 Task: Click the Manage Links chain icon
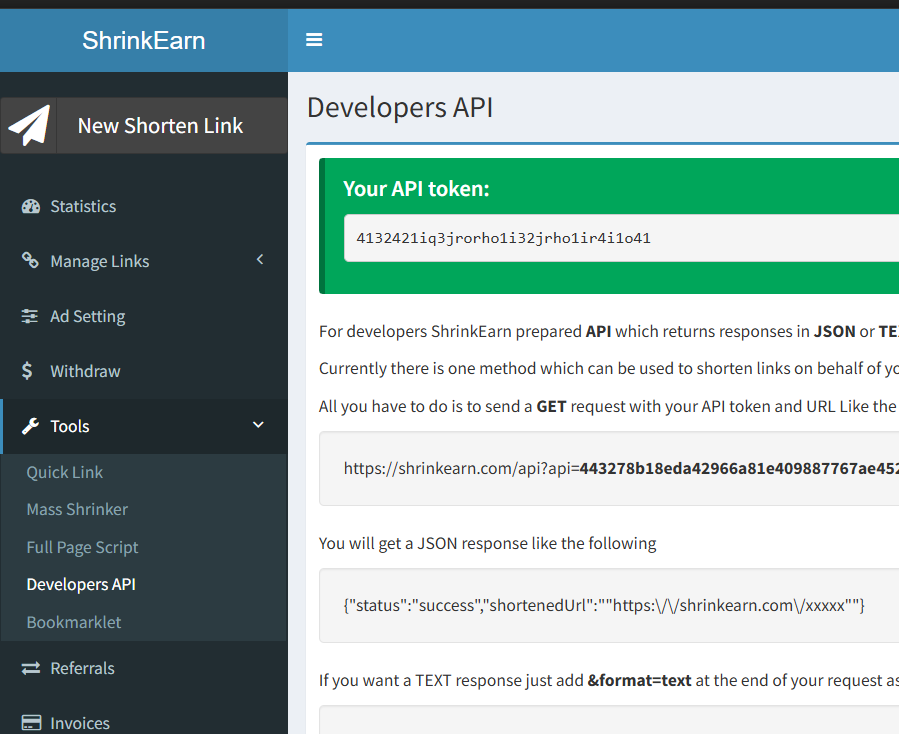click(30, 260)
